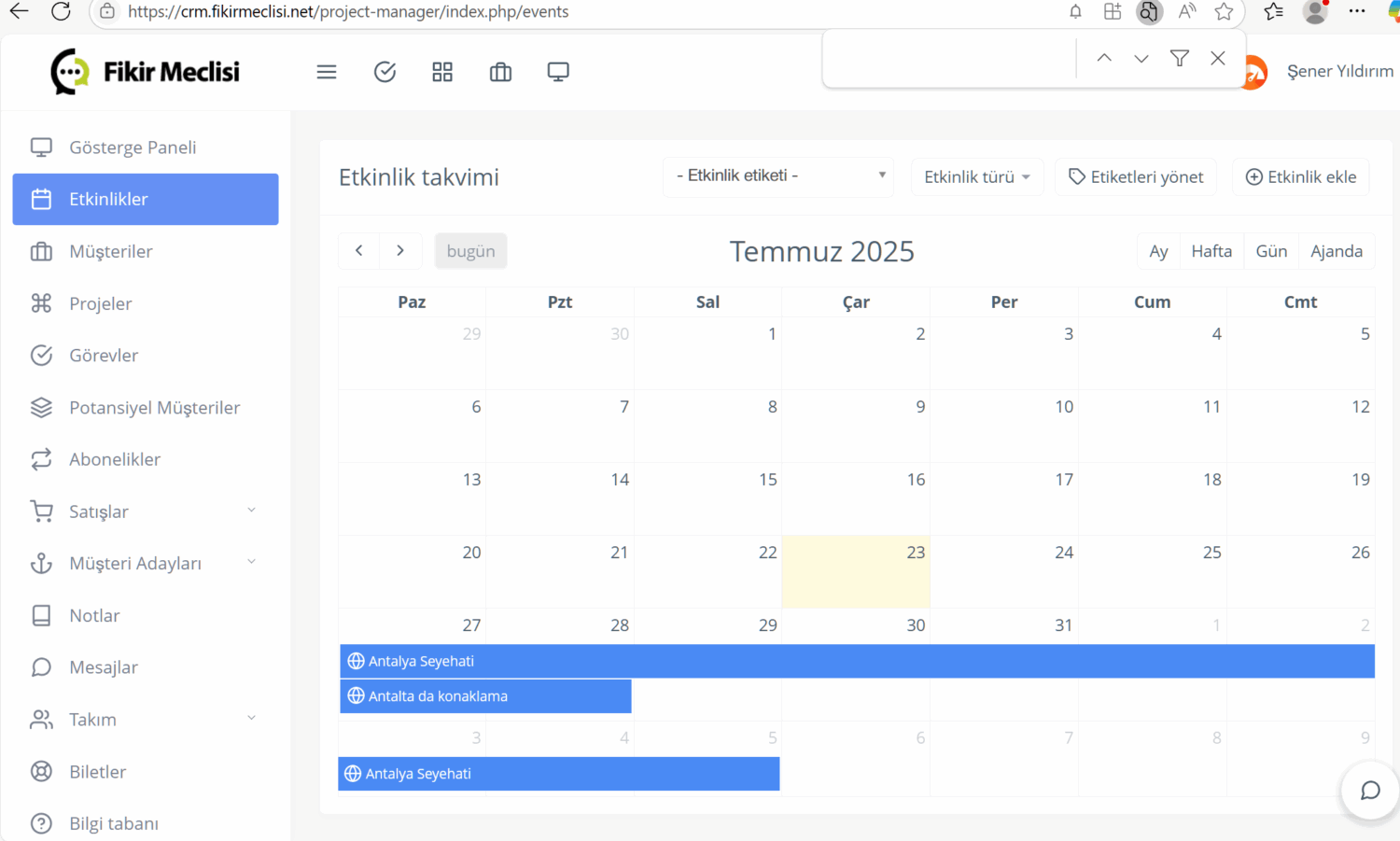
Task: Click the browser notification bell icon
Action: point(1075,11)
